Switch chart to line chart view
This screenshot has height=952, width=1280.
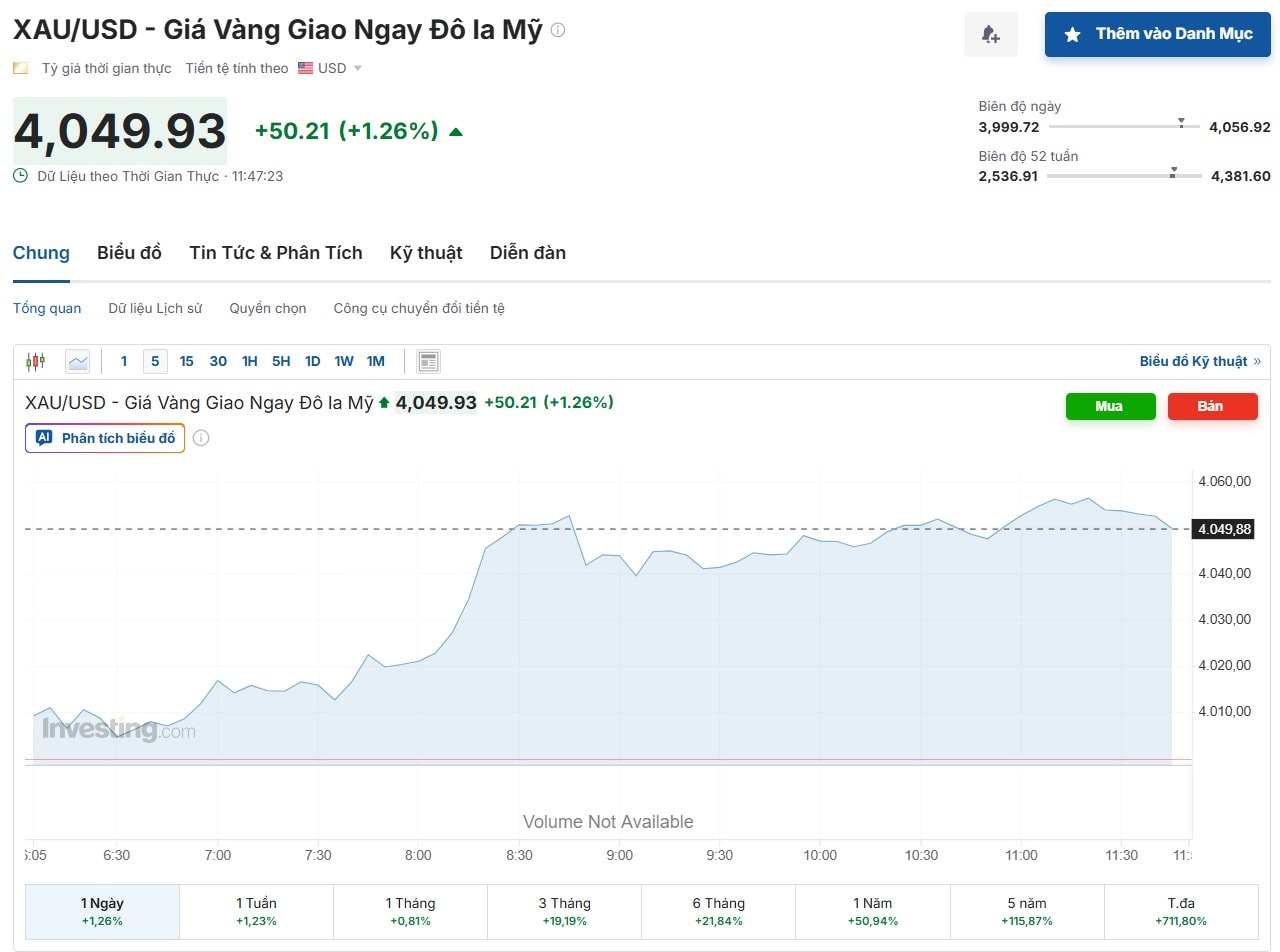(x=77, y=361)
